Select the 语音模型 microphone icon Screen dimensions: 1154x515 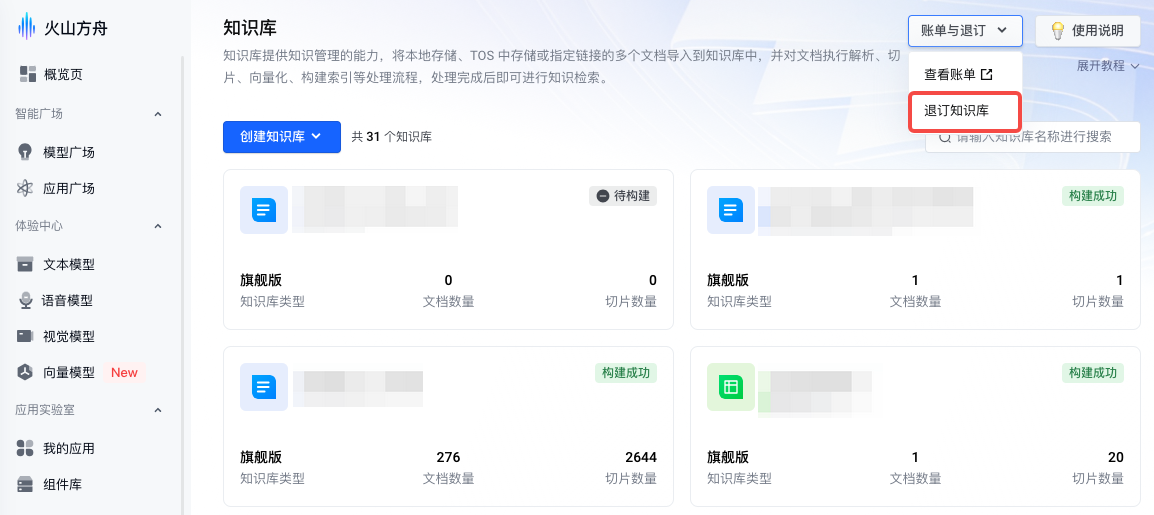pos(26,300)
